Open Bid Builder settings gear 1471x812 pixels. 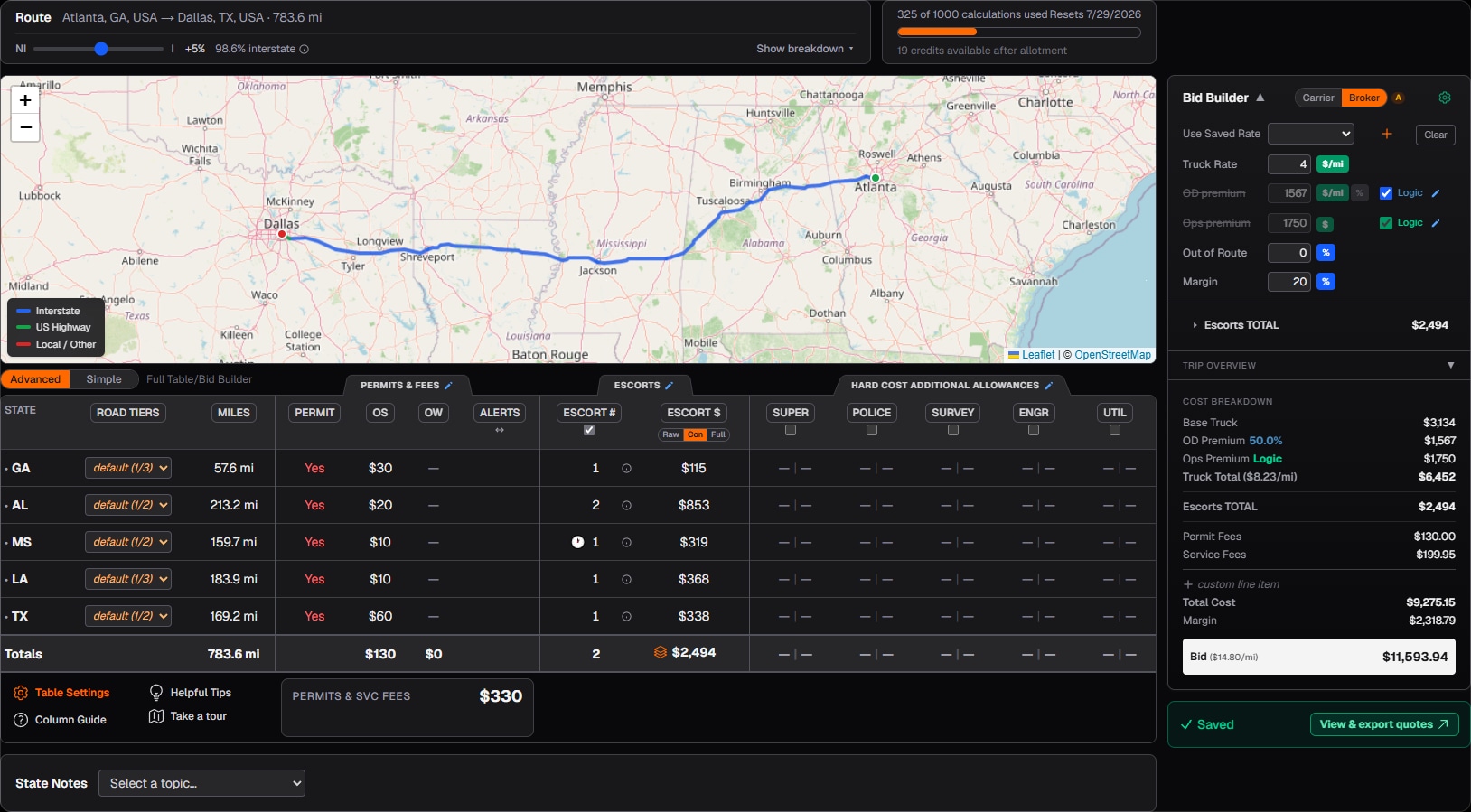pos(1444,98)
